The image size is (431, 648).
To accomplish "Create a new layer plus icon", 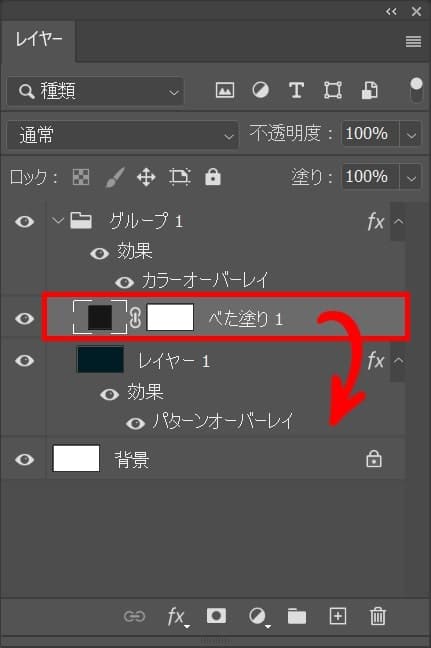I will (338, 616).
